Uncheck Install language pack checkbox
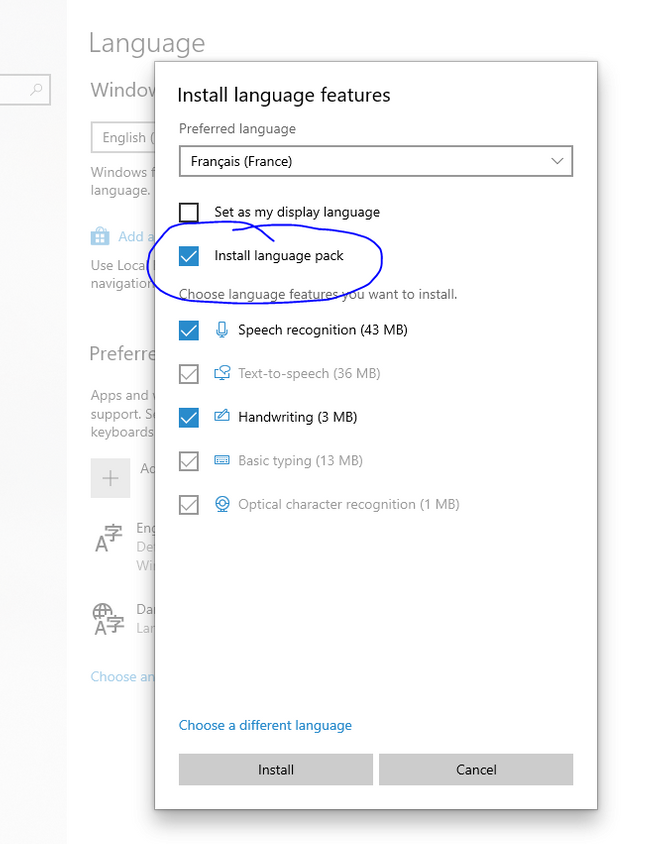660x844 pixels. (189, 256)
